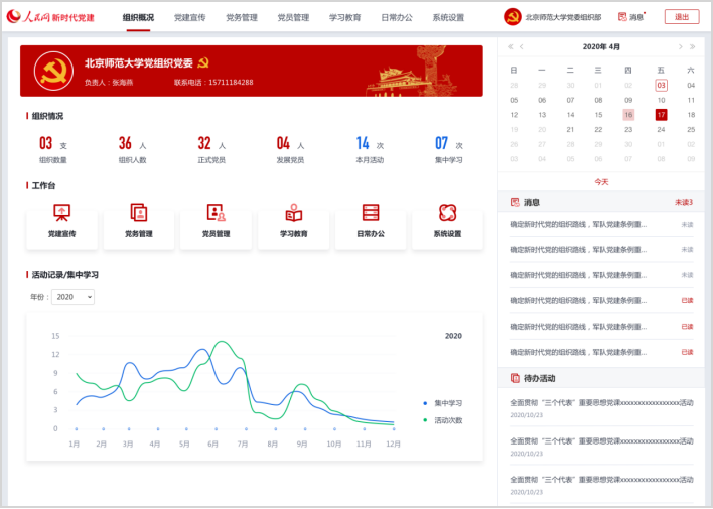Select calendar date 16
This screenshot has width=713, height=509.
click(x=628, y=115)
